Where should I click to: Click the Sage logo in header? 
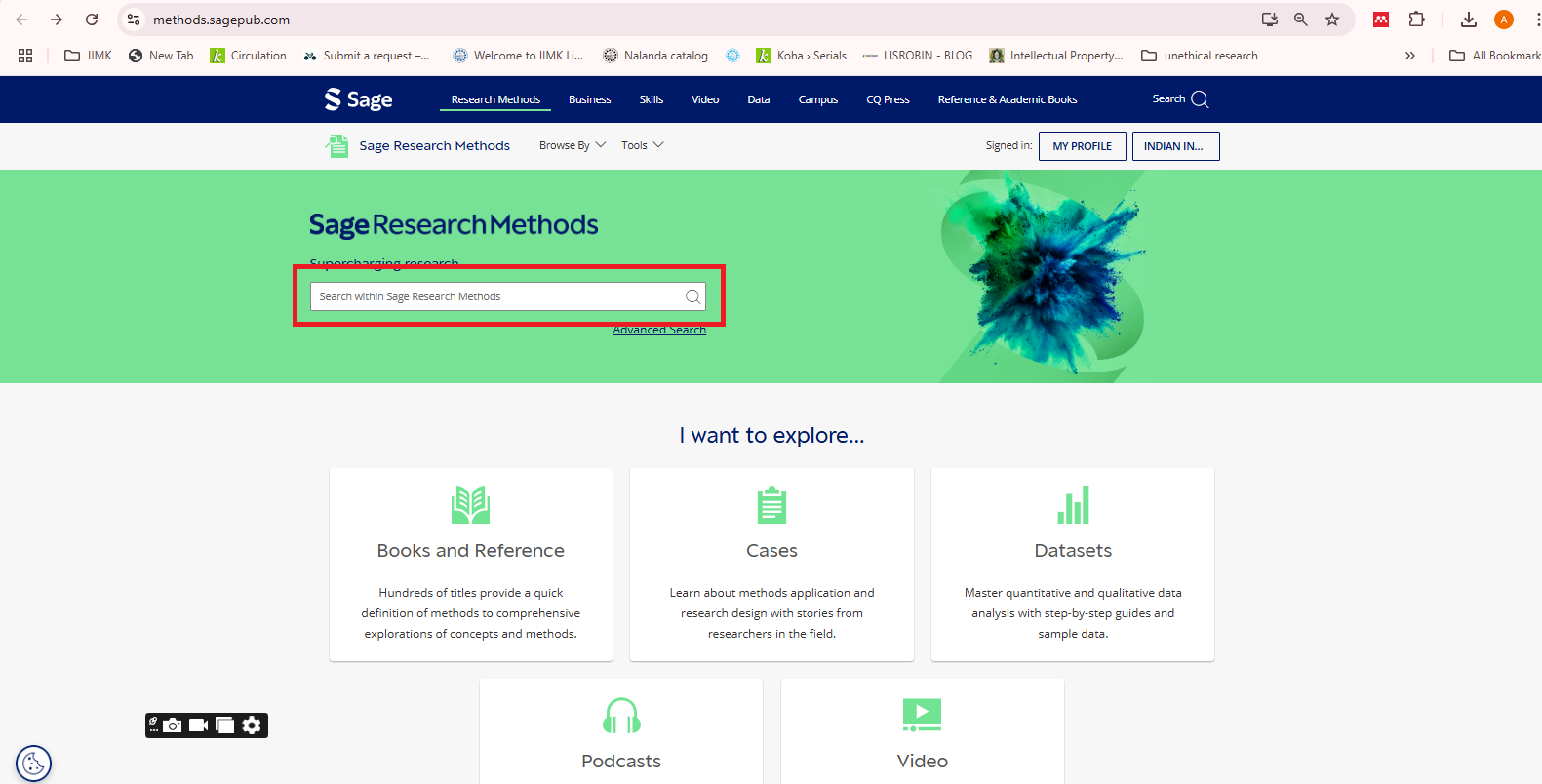(359, 99)
